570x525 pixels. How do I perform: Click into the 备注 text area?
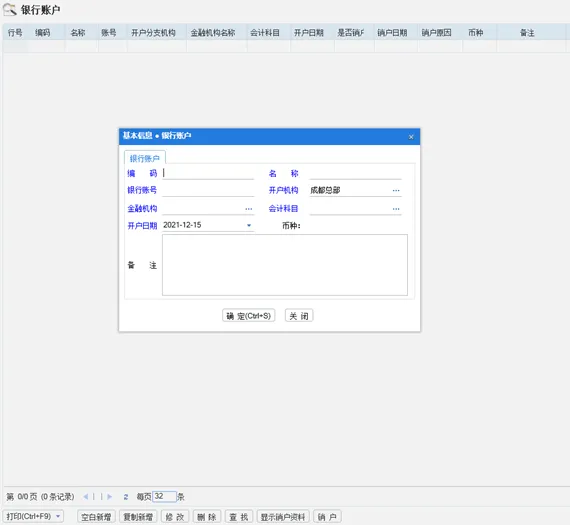(x=285, y=265)
